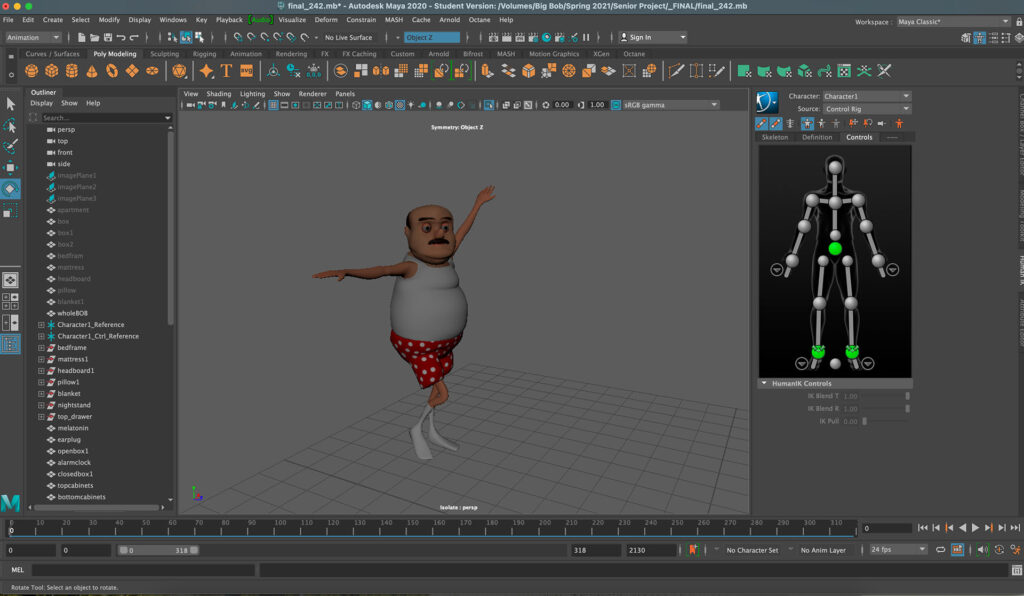
Task: Activate the Rotate tool in toolbox
Action: 11,189
